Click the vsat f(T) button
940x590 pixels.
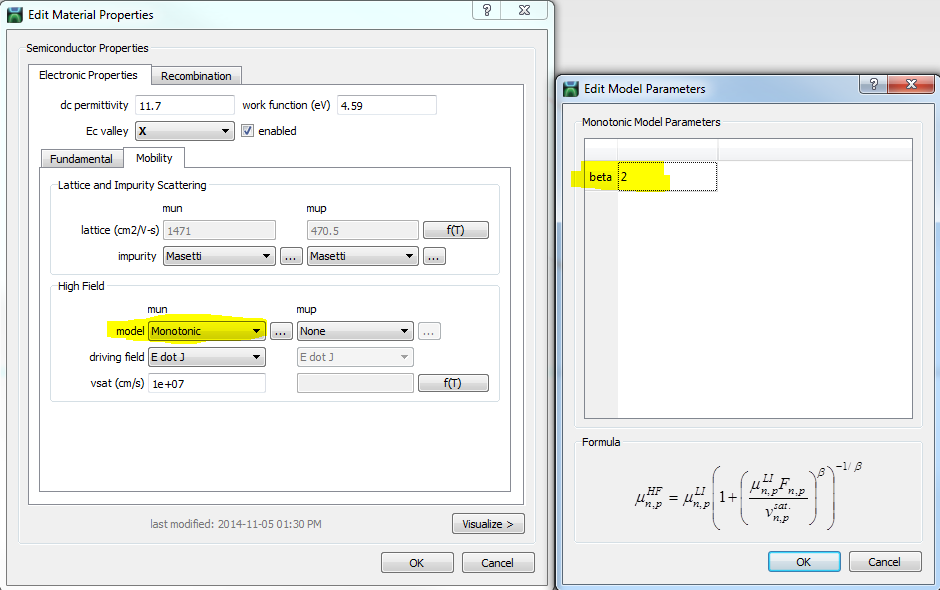pos(453,383)
